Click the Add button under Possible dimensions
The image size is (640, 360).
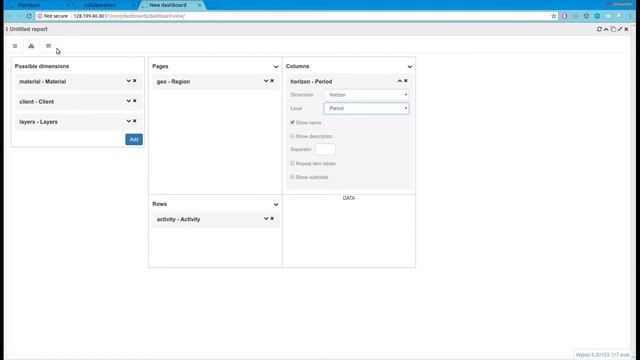tap(134, 140)
